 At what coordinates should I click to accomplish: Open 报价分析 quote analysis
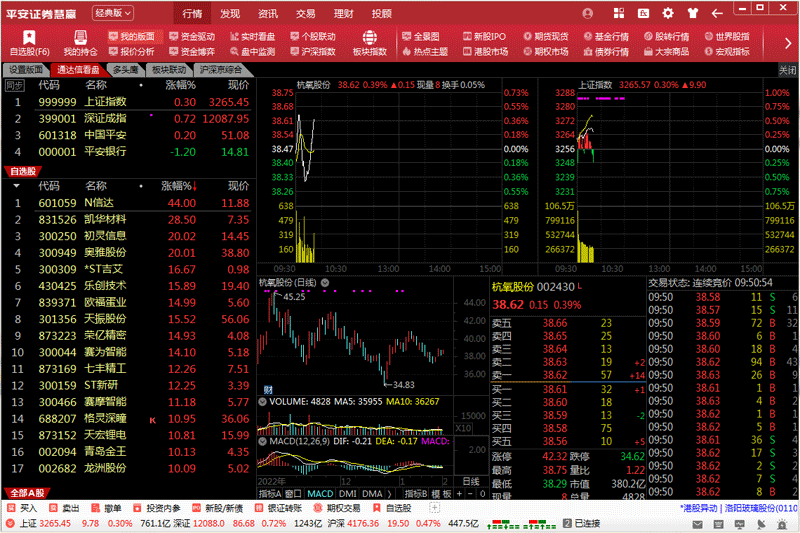(x=132, y=52)
